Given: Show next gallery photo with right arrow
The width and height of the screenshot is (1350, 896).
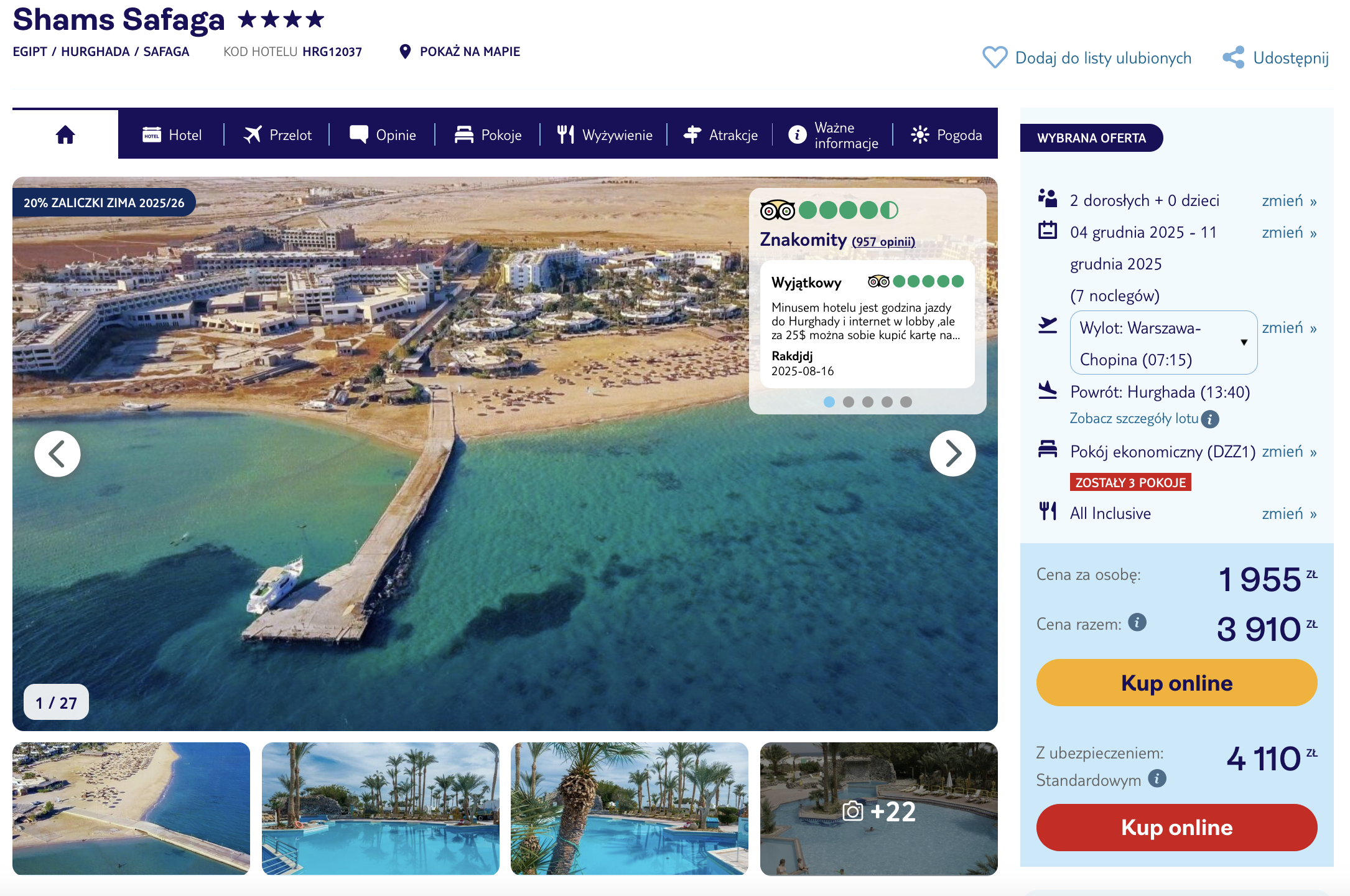Looking at the screenshot, I should click(952, 454).
